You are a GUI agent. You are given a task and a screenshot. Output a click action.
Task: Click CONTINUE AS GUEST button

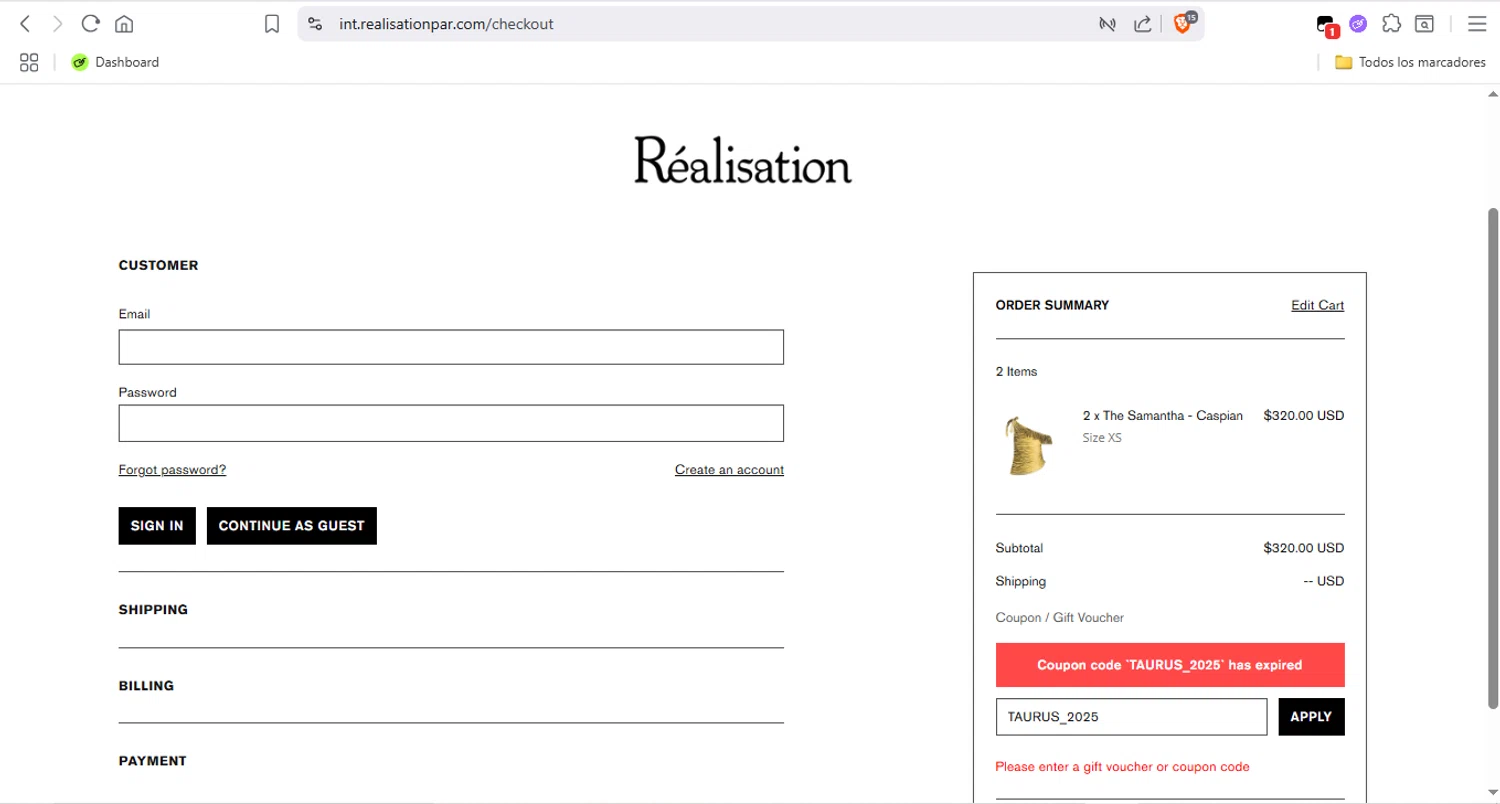[x=292, y=526]
